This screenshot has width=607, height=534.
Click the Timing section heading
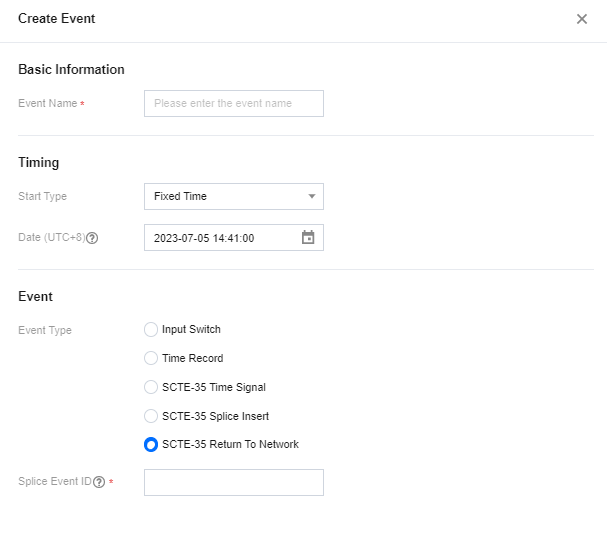pos(38,162)
